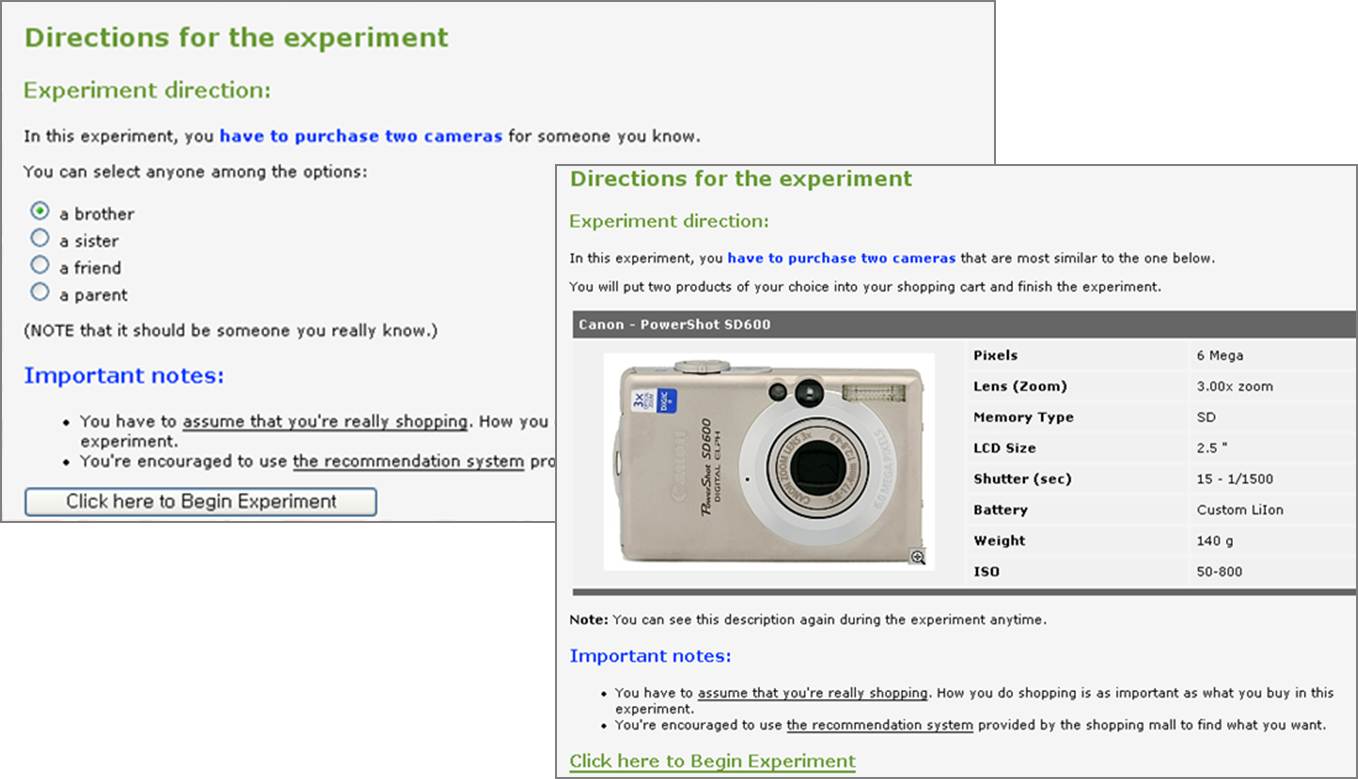Click the 'Pixels' specification label
Screen dimensions: 1358x779
(x=995, y=355)
